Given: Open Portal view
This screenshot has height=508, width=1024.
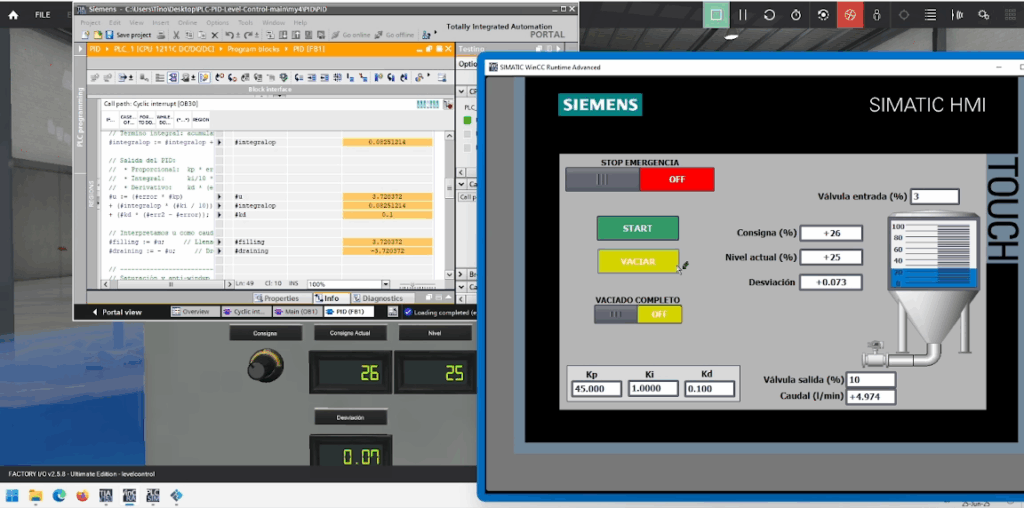Looking at the screenshot, I should point(117,312).
